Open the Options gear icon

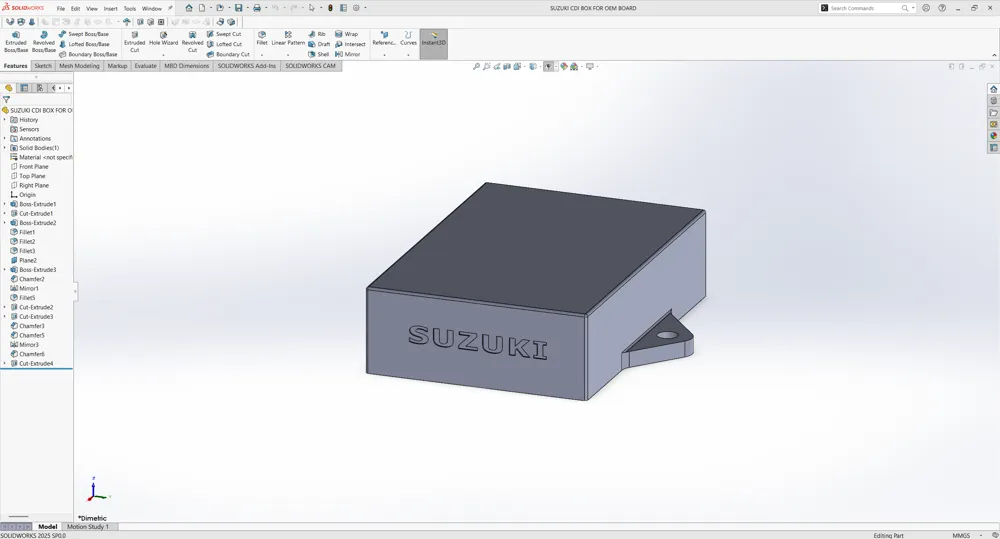tap(357, 8)
